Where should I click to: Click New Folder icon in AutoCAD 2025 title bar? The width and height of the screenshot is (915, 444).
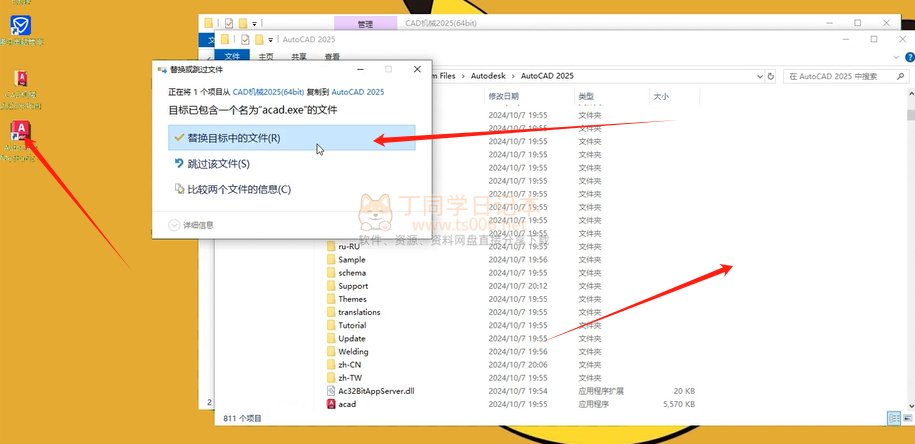pos(259,40)
